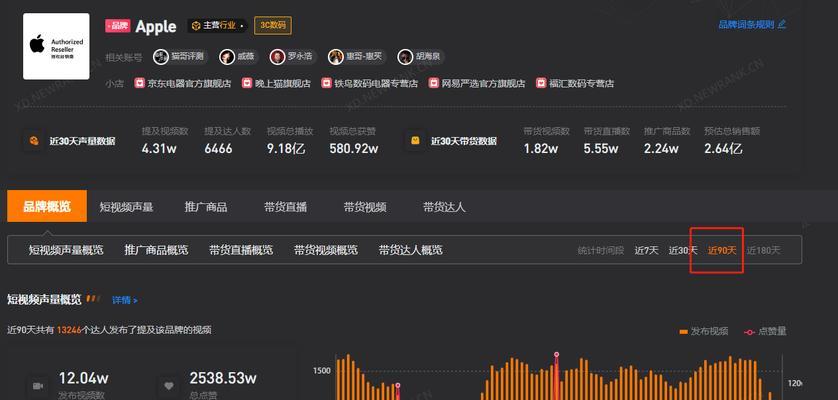Click the 2538.53w 总点赞 figure

click(x=223, y=378)
